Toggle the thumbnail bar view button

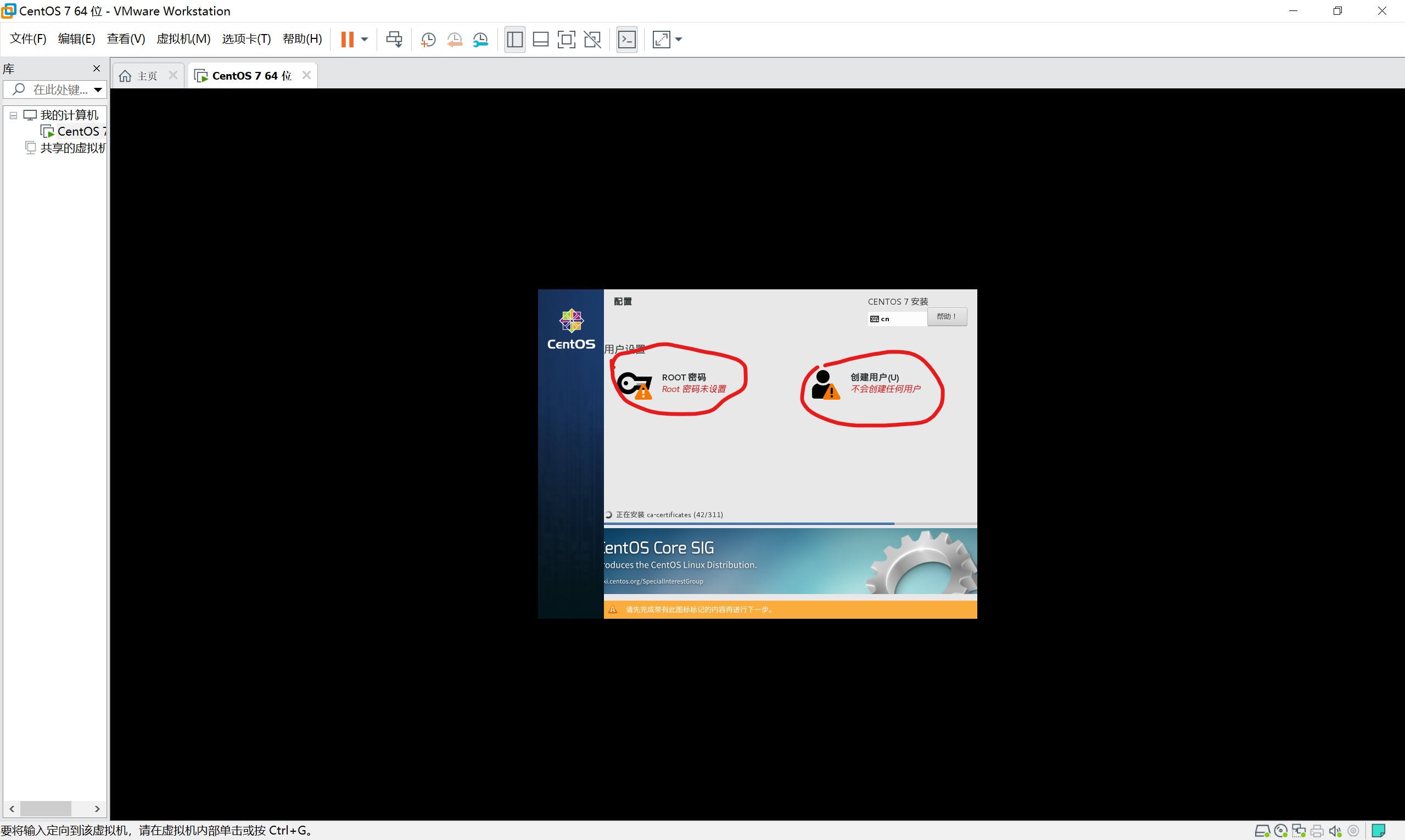(x=541, y=39)
